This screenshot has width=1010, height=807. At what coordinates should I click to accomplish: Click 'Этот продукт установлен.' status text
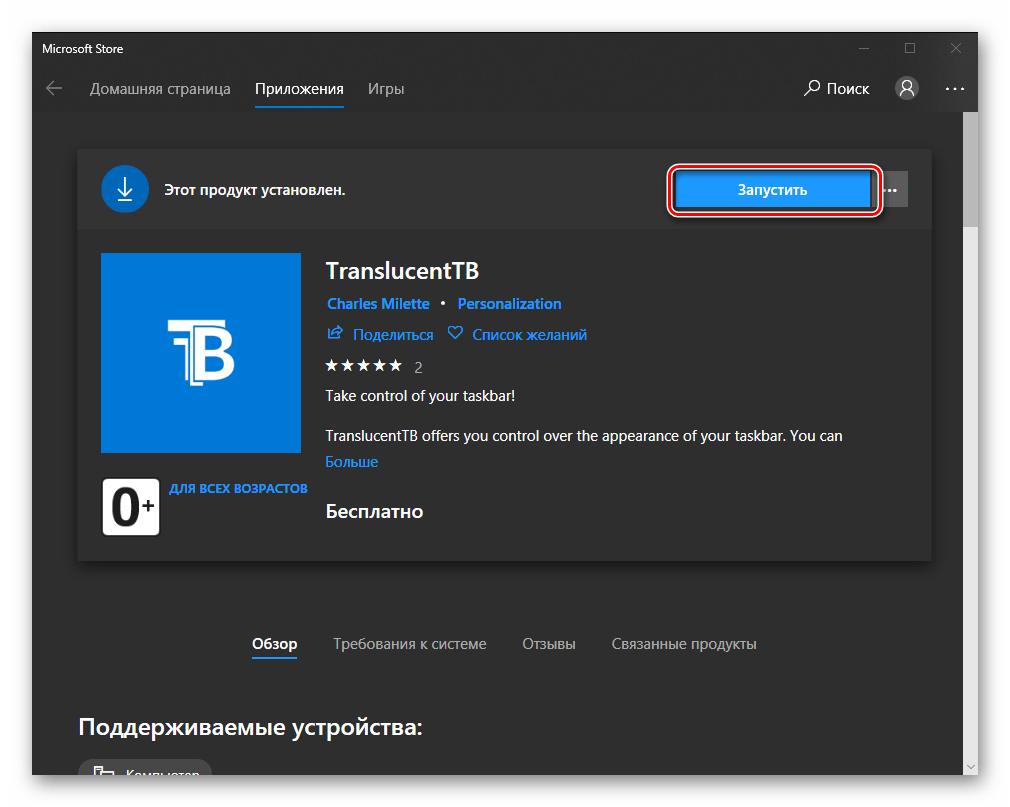(254, 190)
